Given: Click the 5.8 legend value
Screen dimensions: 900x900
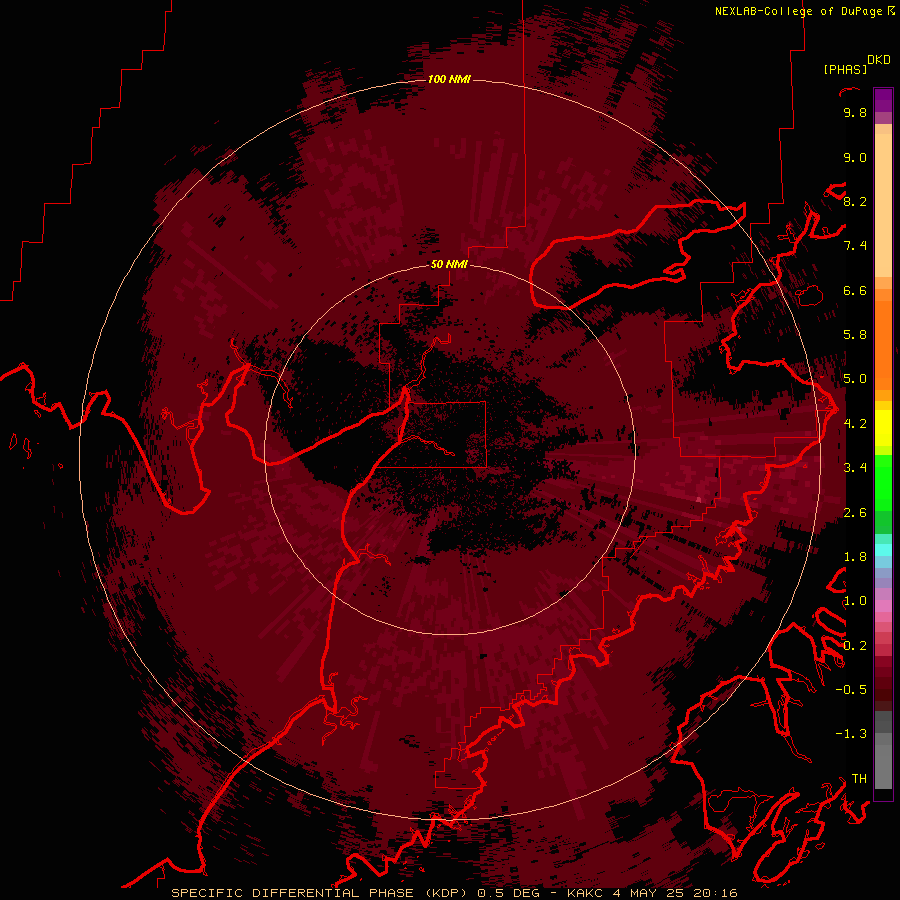Looking at the screenshot, I should [x=855, y=335].
